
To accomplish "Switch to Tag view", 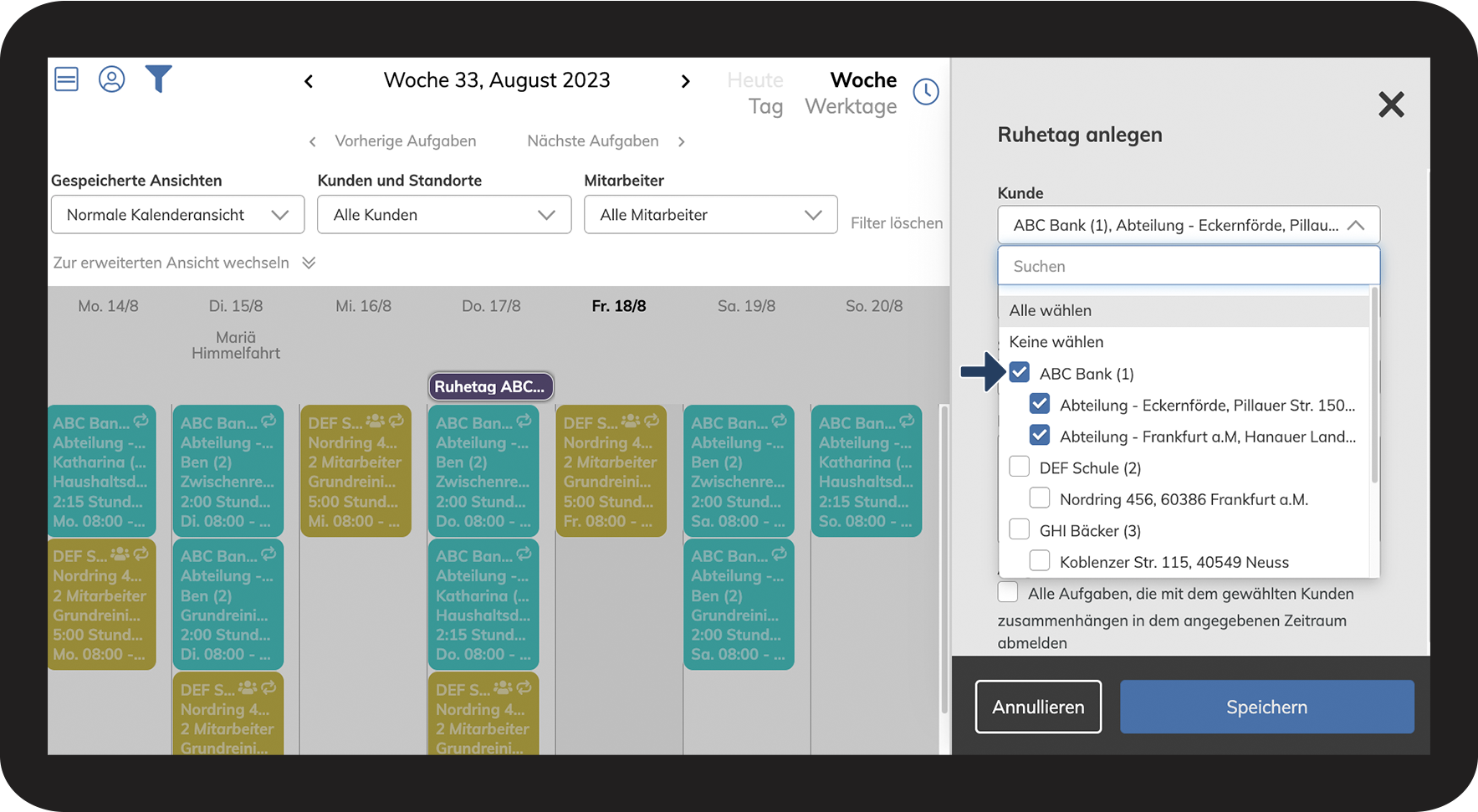I will click(765, 107).
